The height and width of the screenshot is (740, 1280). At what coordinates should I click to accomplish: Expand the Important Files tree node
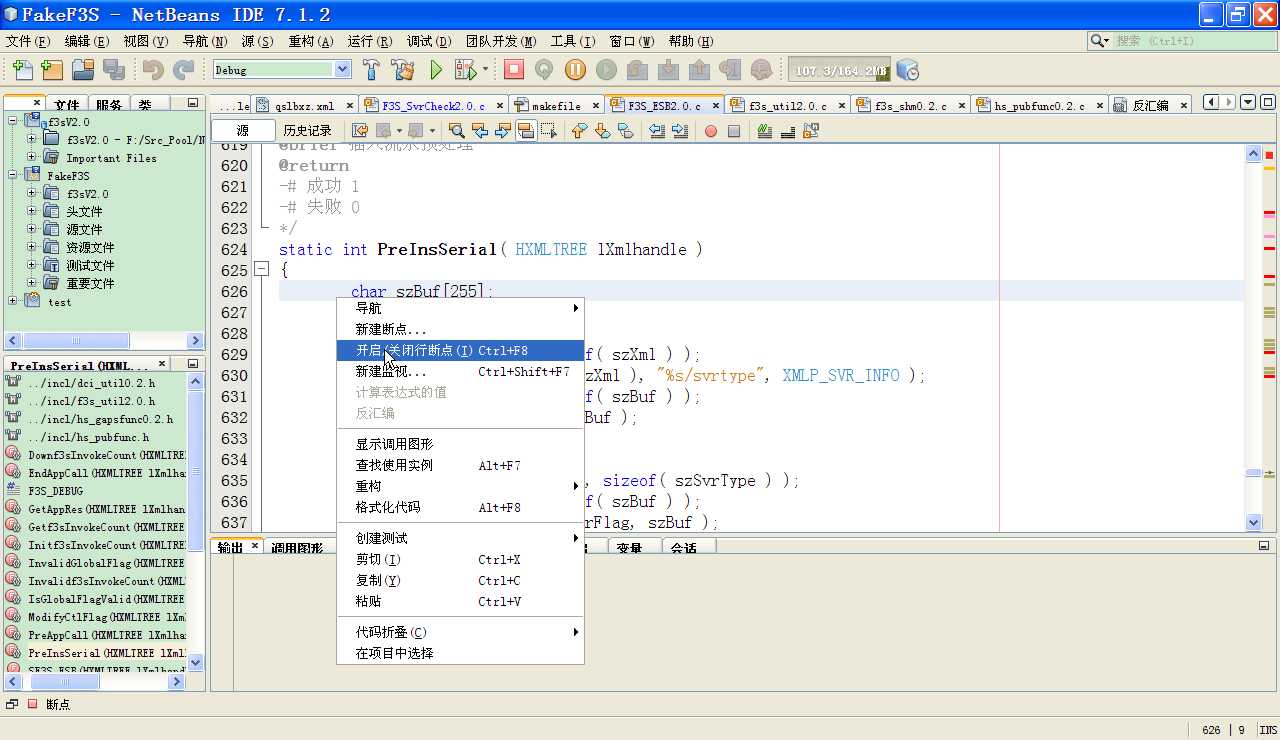point(32,158)
